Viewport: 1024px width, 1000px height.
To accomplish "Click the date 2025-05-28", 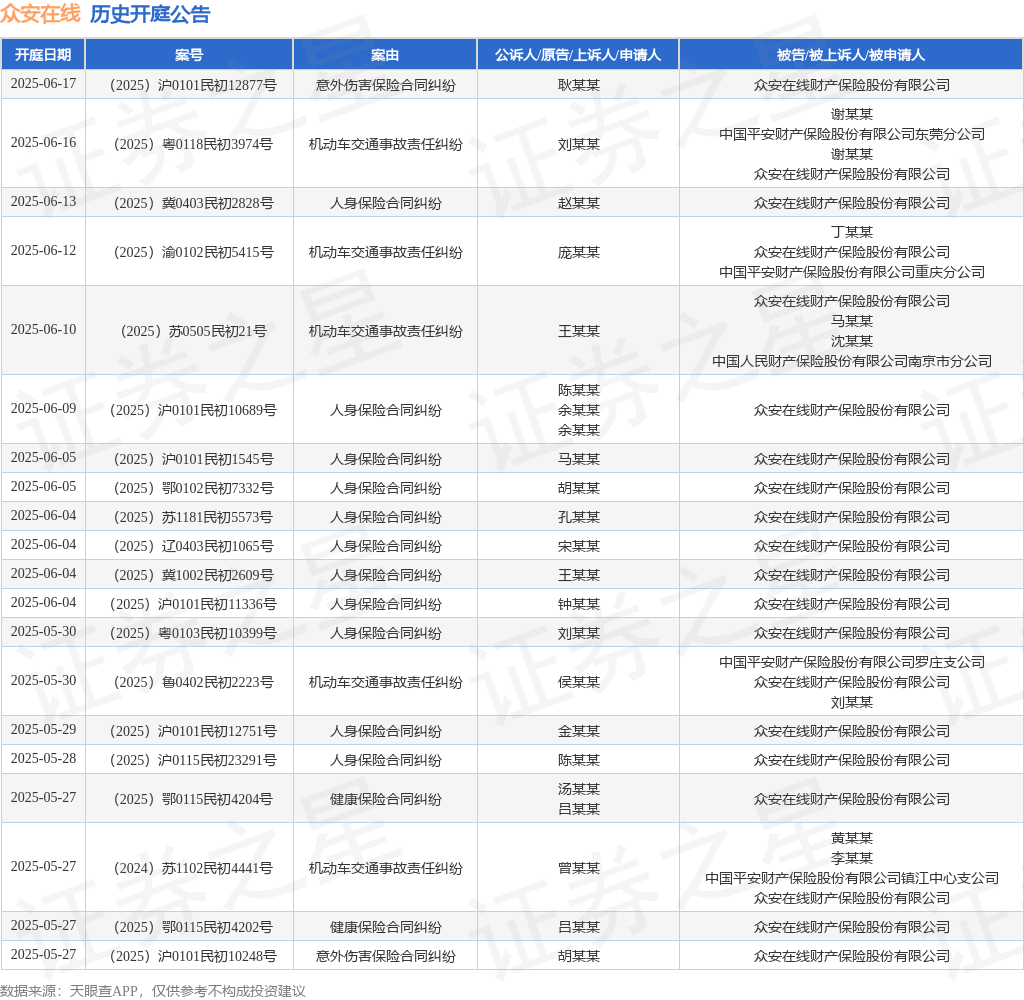I will point(43,758).
